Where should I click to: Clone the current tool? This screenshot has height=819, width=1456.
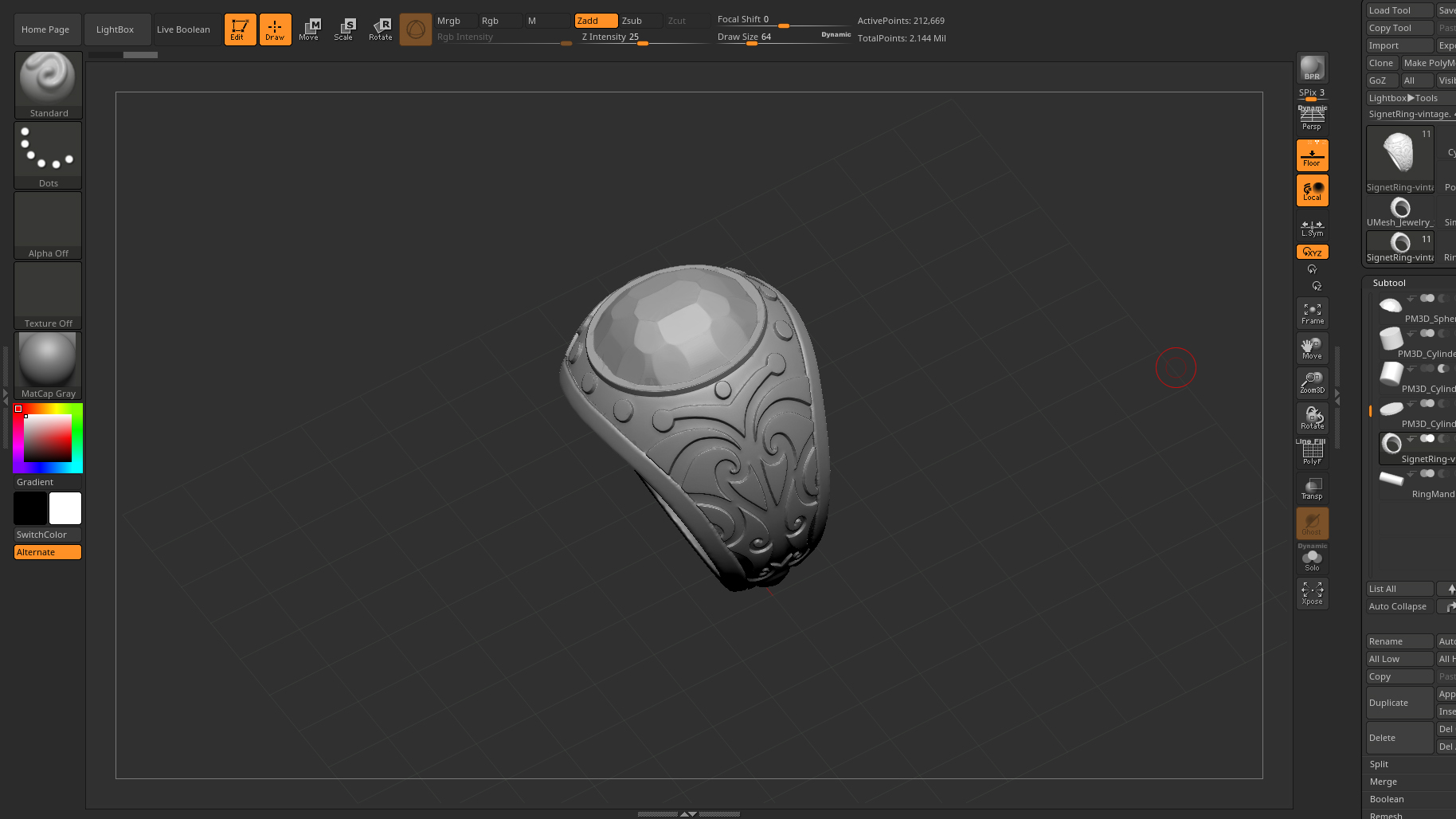click(x=1382, y=63)
